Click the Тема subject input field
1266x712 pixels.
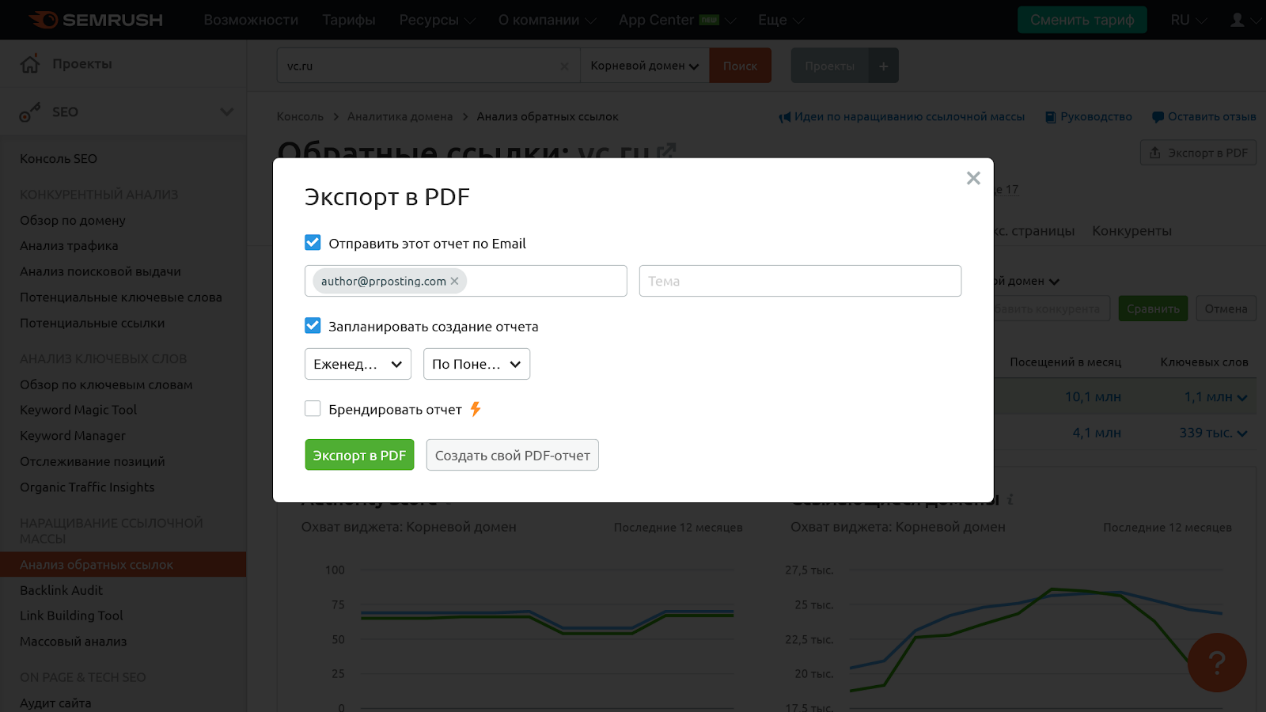(x=800, y=281)
